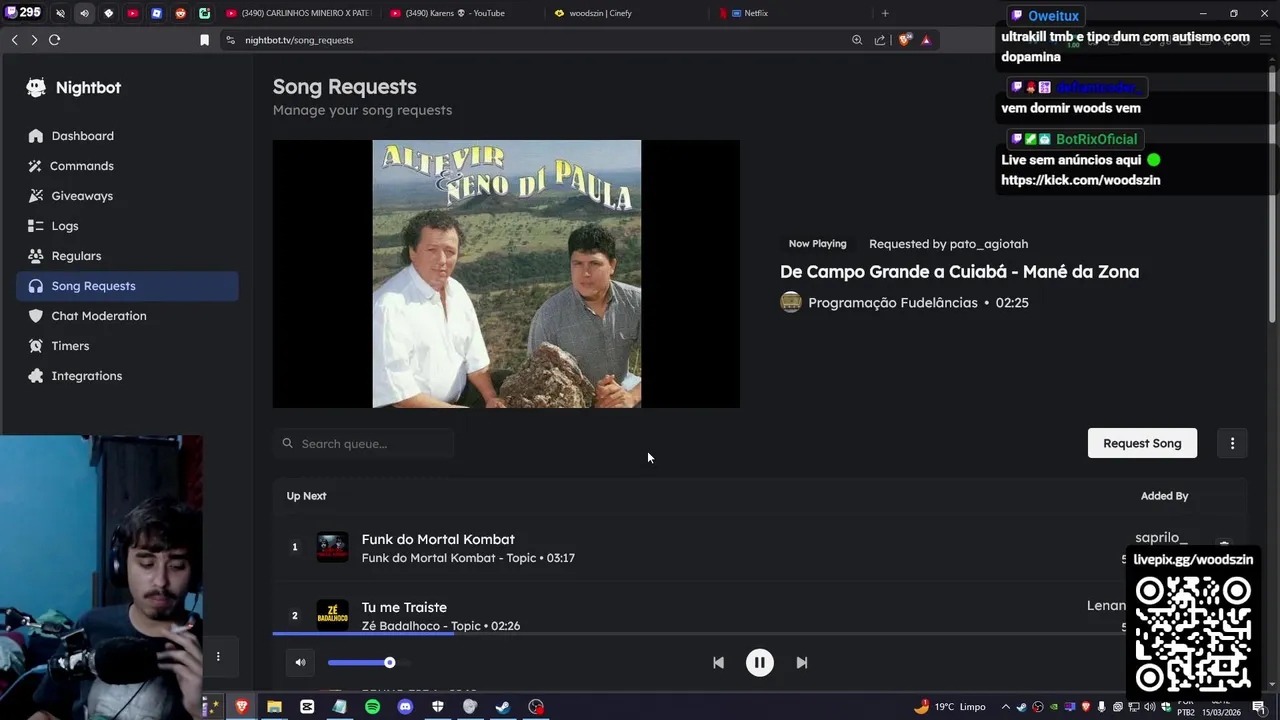This screenshot has width=1280, height=720.
Task: Mute the Nightbot player volume
Action: click(x=300, y=662)
